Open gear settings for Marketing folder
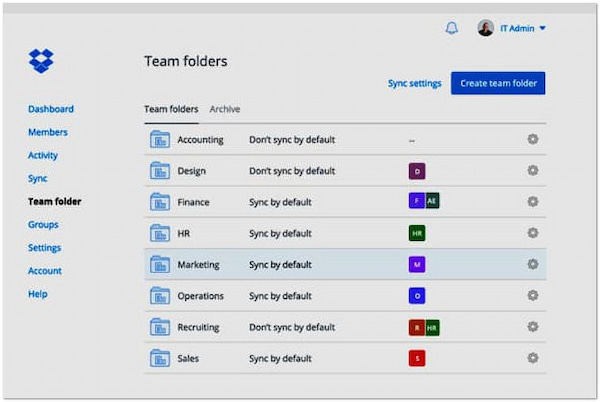600x402 pixels. [533, 264]
